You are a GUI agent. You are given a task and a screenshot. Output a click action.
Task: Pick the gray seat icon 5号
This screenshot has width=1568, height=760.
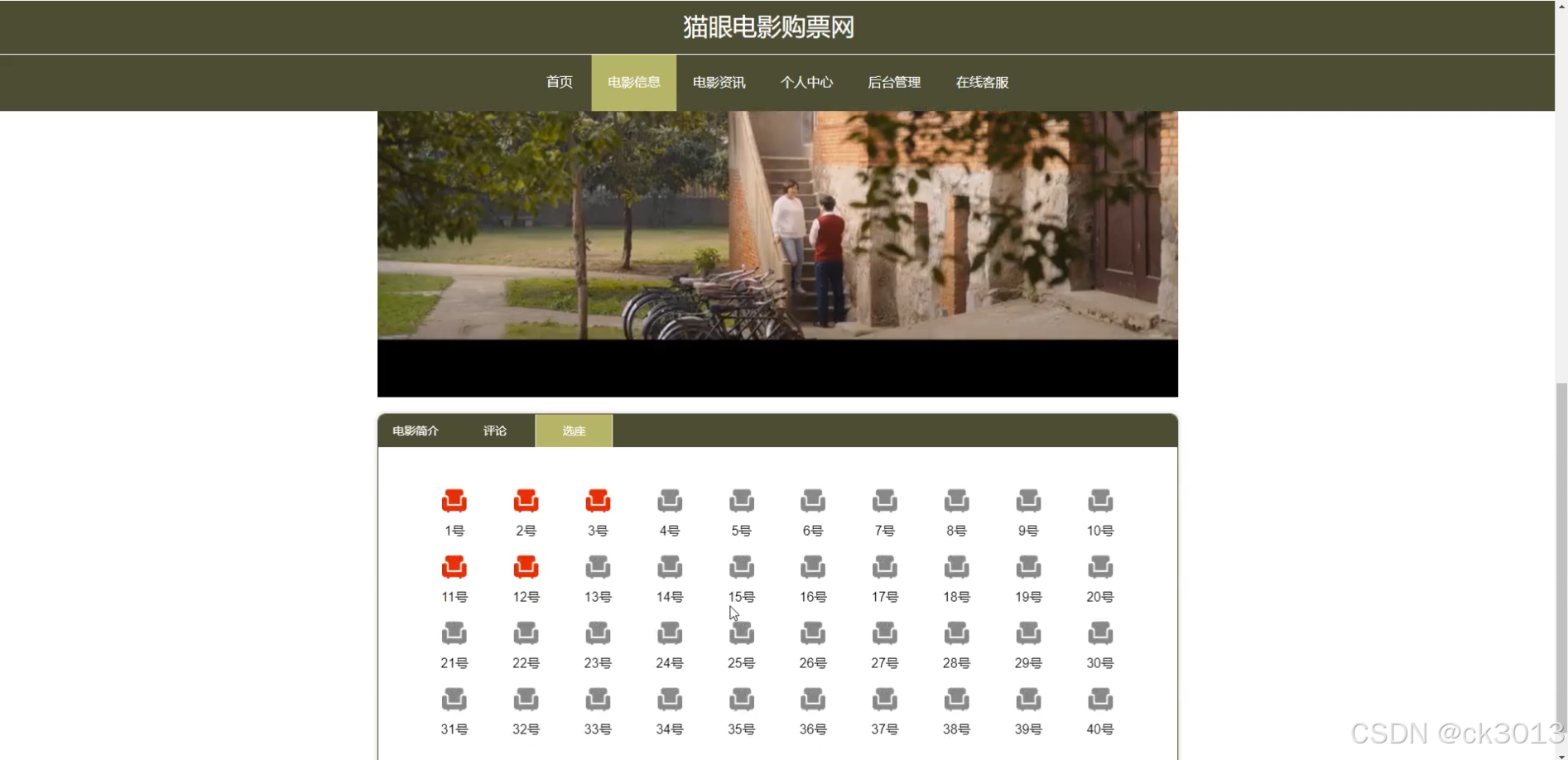(x=742, y=501)
